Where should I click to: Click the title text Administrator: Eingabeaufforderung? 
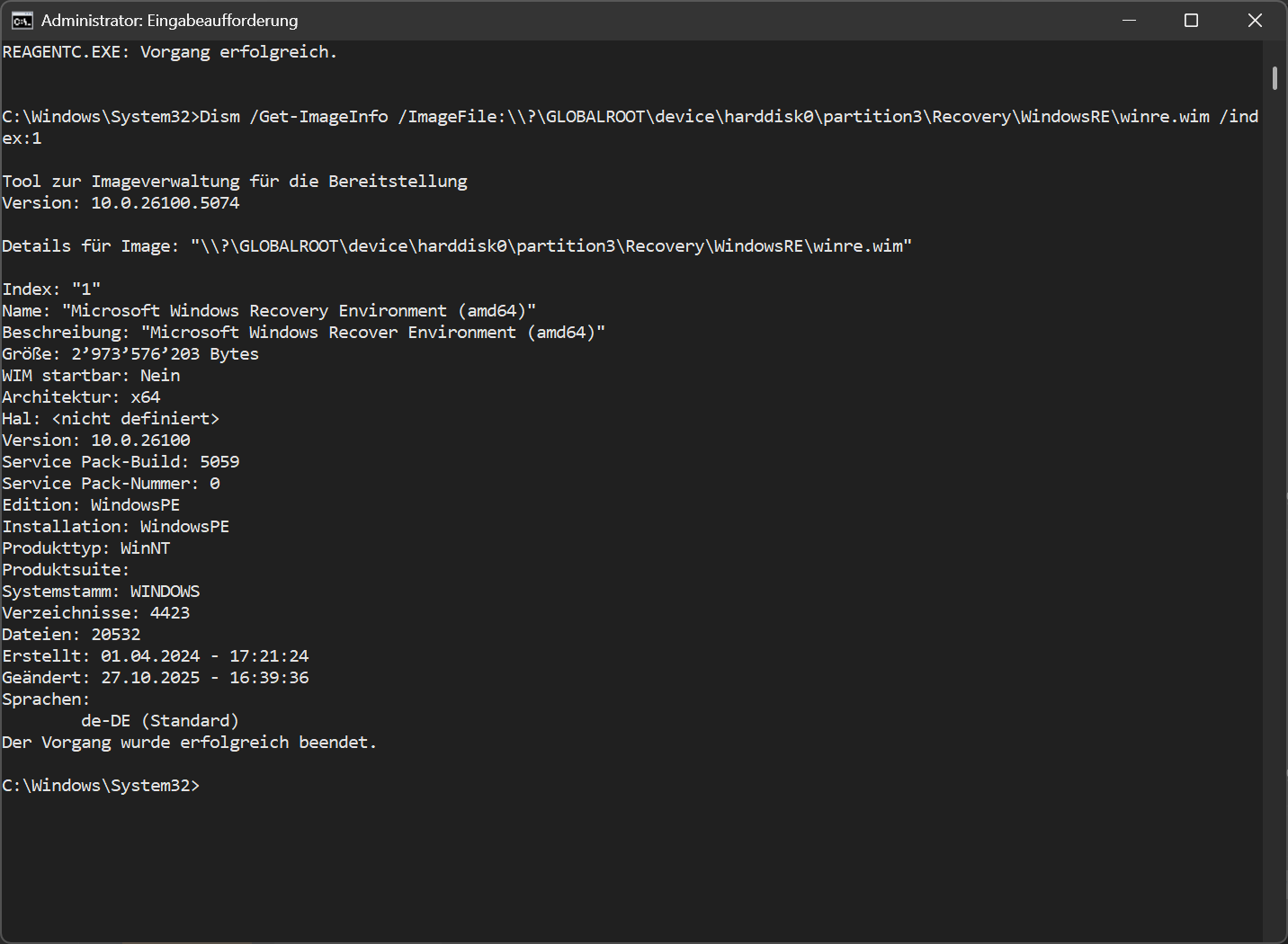click(x=170, y=20)
